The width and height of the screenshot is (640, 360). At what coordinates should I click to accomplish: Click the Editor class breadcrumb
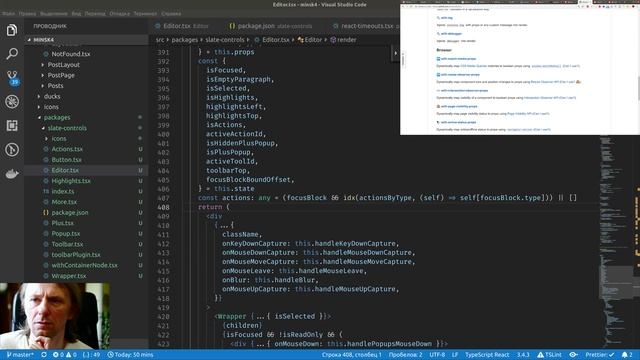pos(310,40)
